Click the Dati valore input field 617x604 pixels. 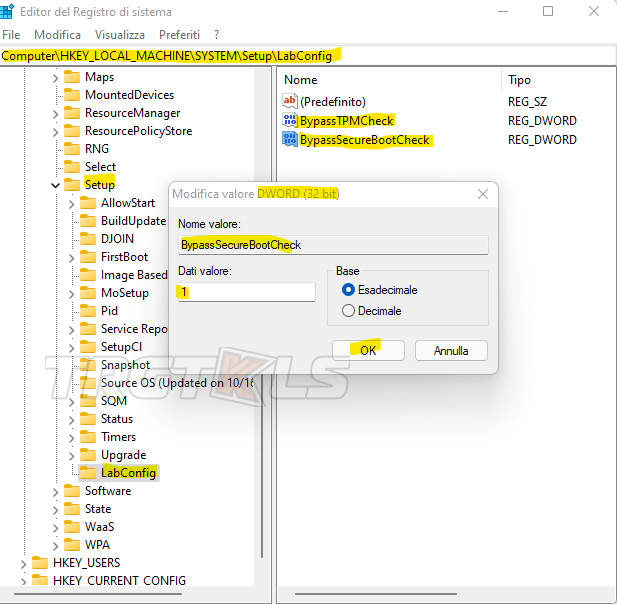(x=245, y=292)
